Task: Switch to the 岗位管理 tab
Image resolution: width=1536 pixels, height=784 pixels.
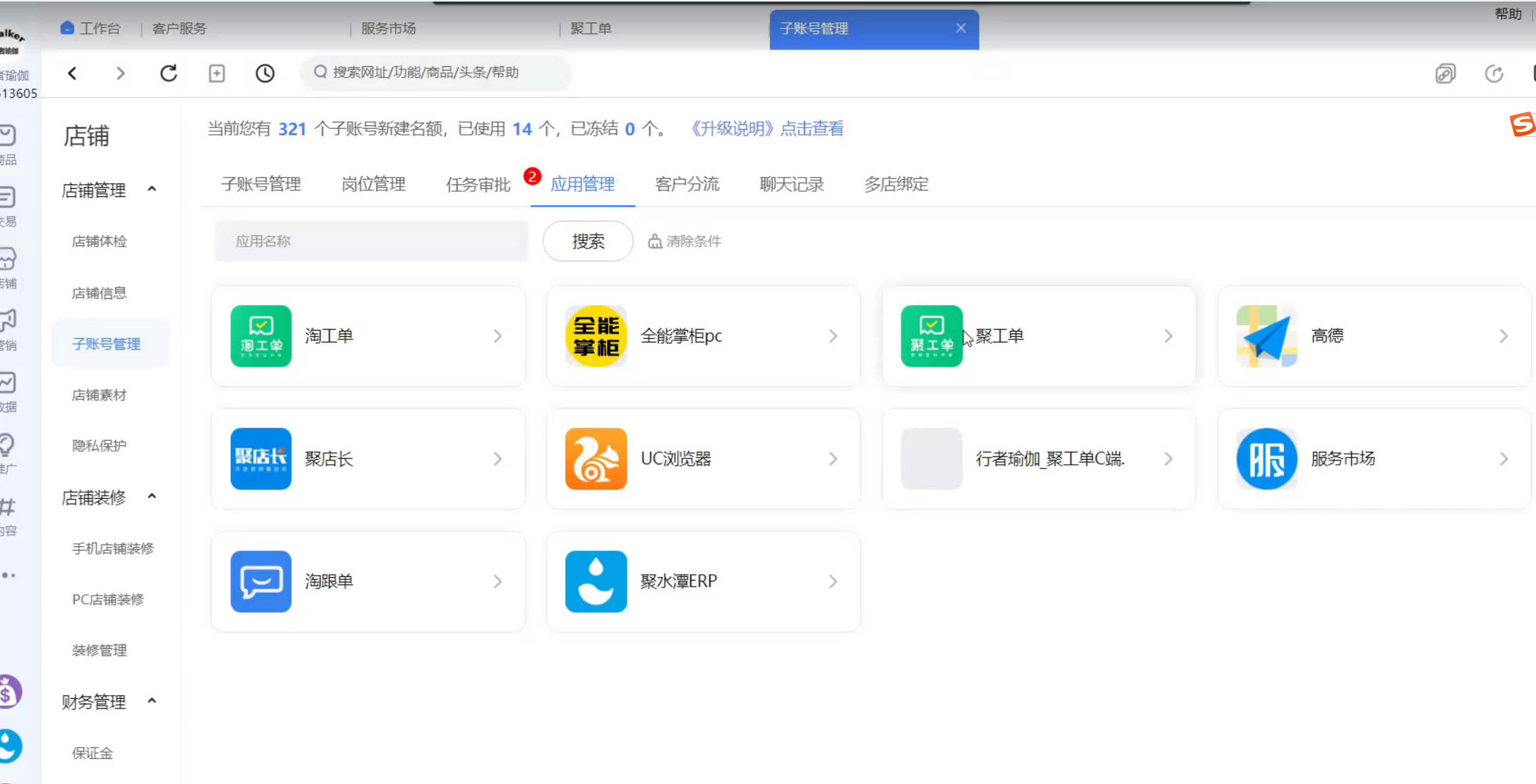Action: (x=373, y=184)
